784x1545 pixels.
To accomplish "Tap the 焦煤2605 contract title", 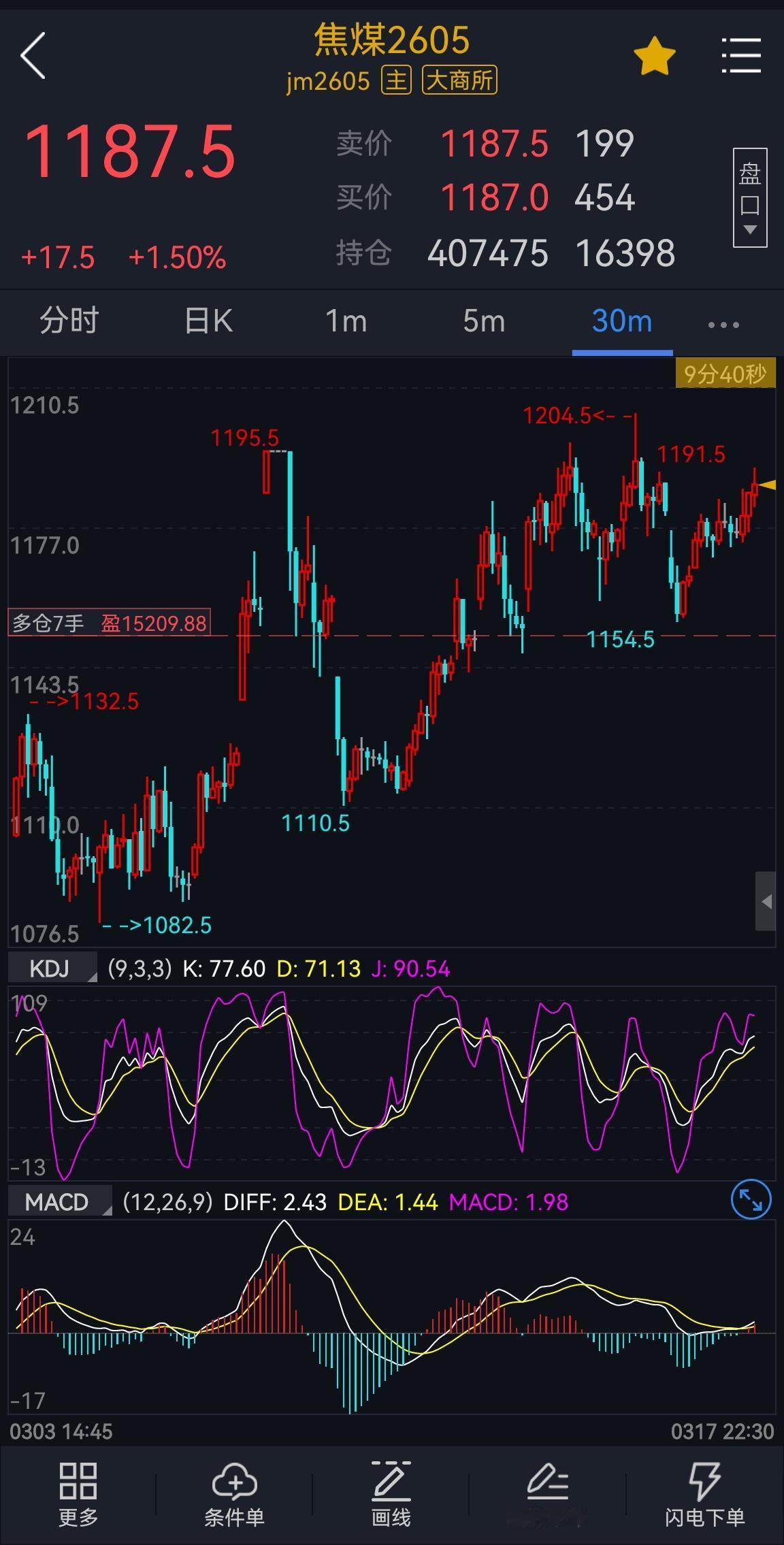I will pos(392,39).
